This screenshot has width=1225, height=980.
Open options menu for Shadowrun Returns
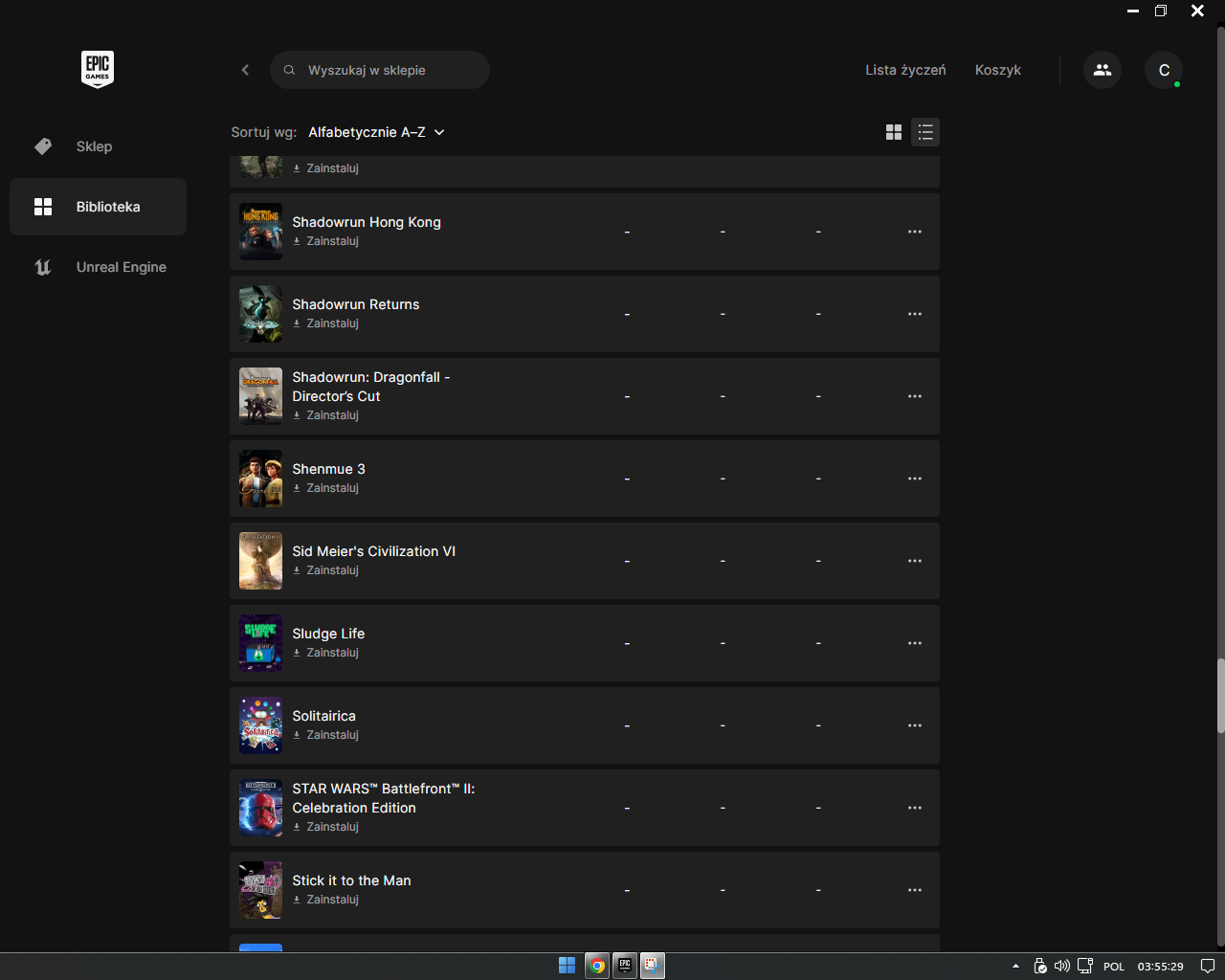915,314
